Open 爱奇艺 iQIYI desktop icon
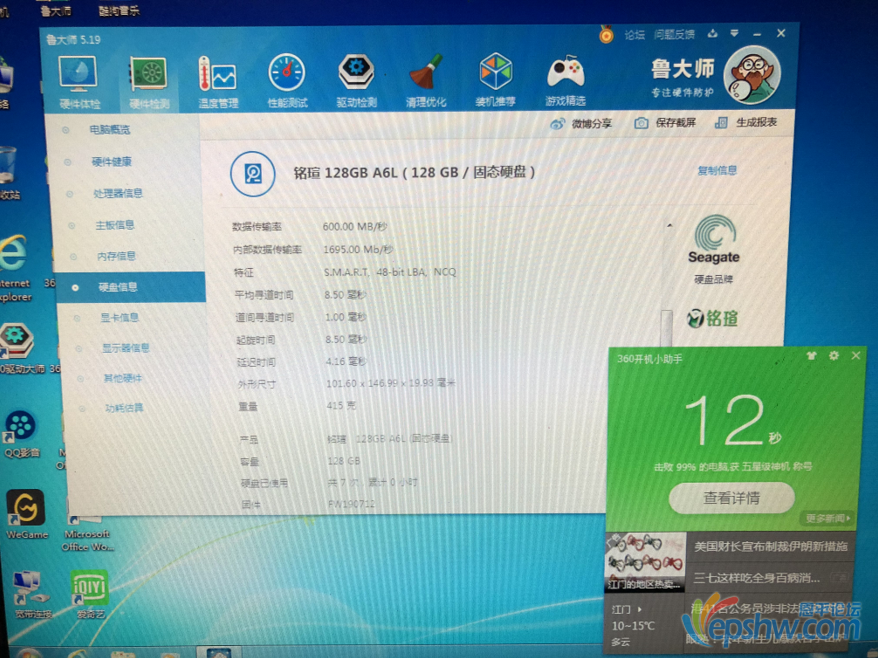878x658 pixels. [90, 595]
